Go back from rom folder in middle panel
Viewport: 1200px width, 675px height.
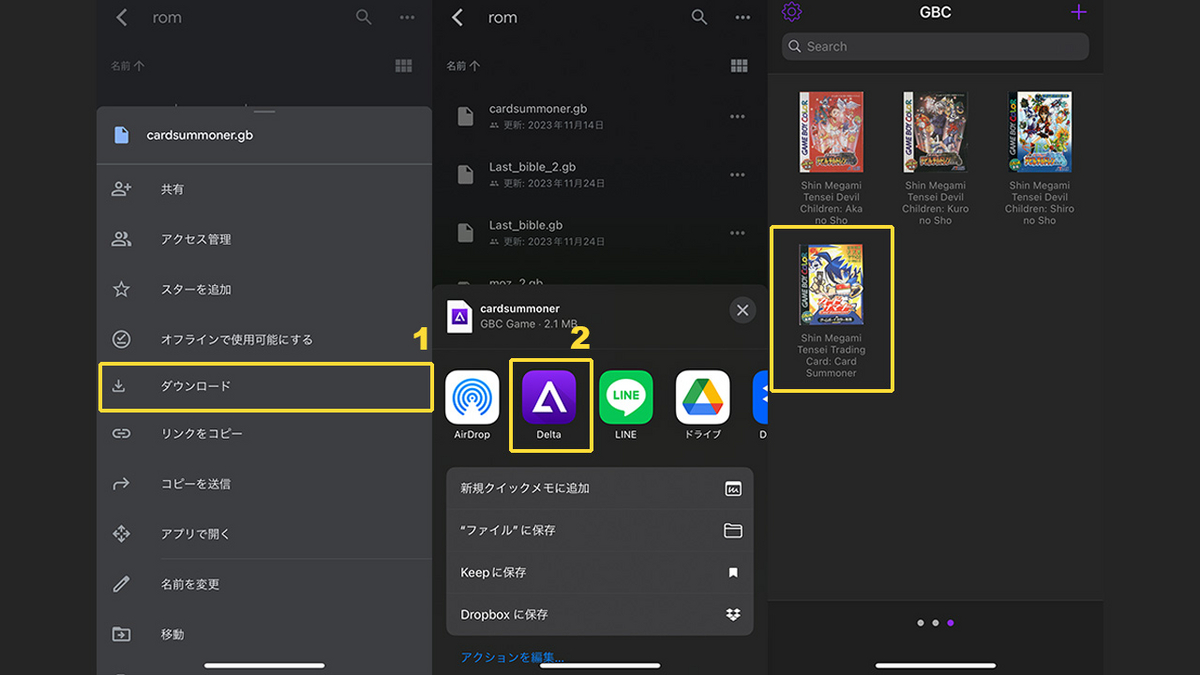point(458,17)
